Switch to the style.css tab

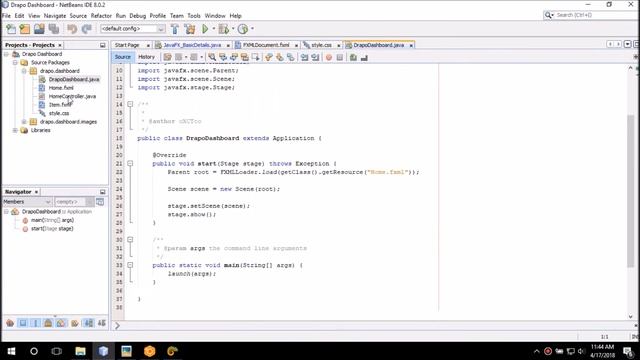point(321,45)
